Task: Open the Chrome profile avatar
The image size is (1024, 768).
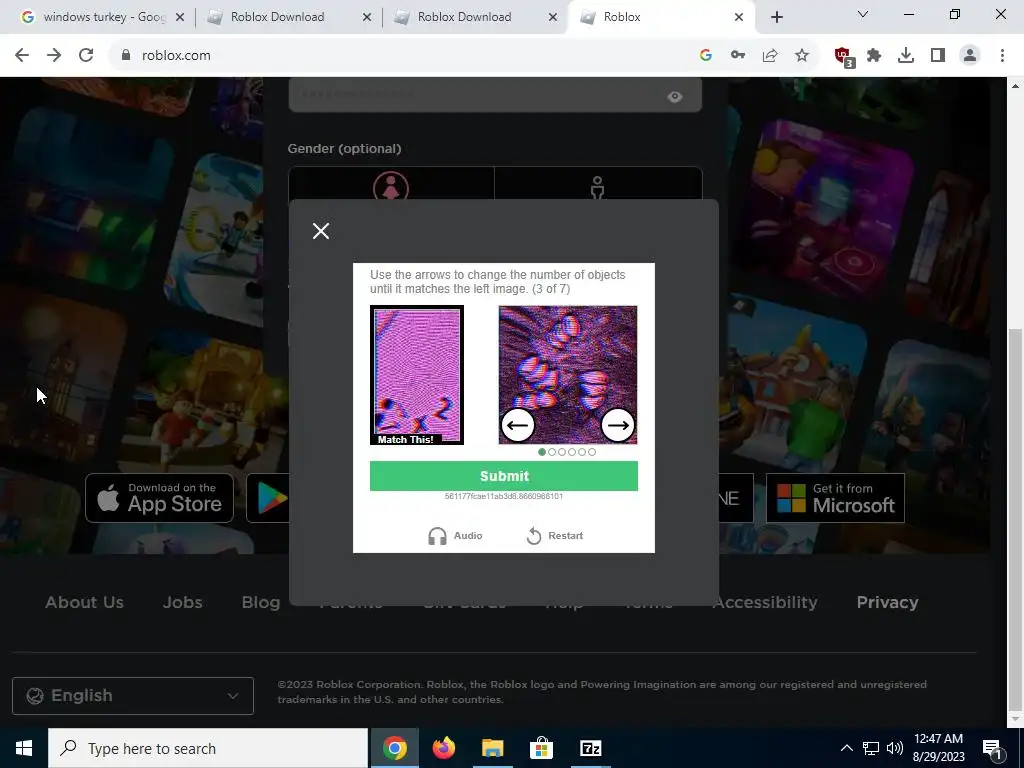Action: coord(970,56)
